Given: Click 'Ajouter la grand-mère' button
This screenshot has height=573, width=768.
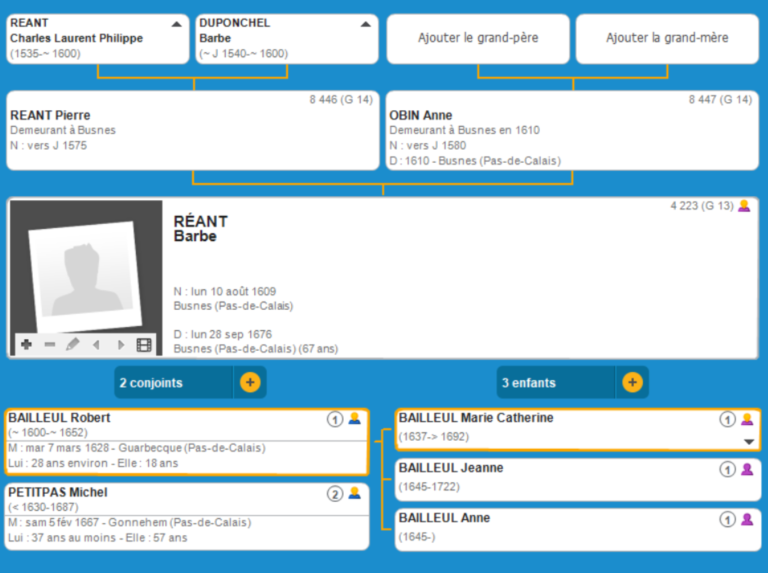Looking at the screenshot, I should coord(667,38).
